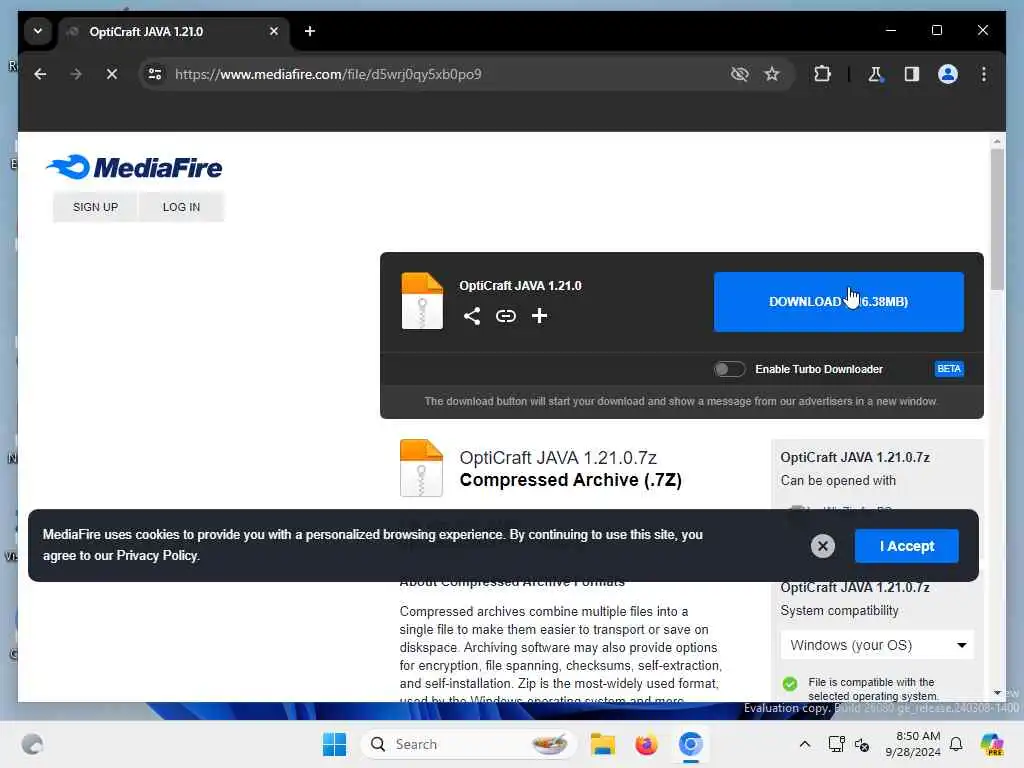Click the scrollbar up arrow
Image resolution: width=1024 pixels, height=768 pixels.
(x=997, y=141)
